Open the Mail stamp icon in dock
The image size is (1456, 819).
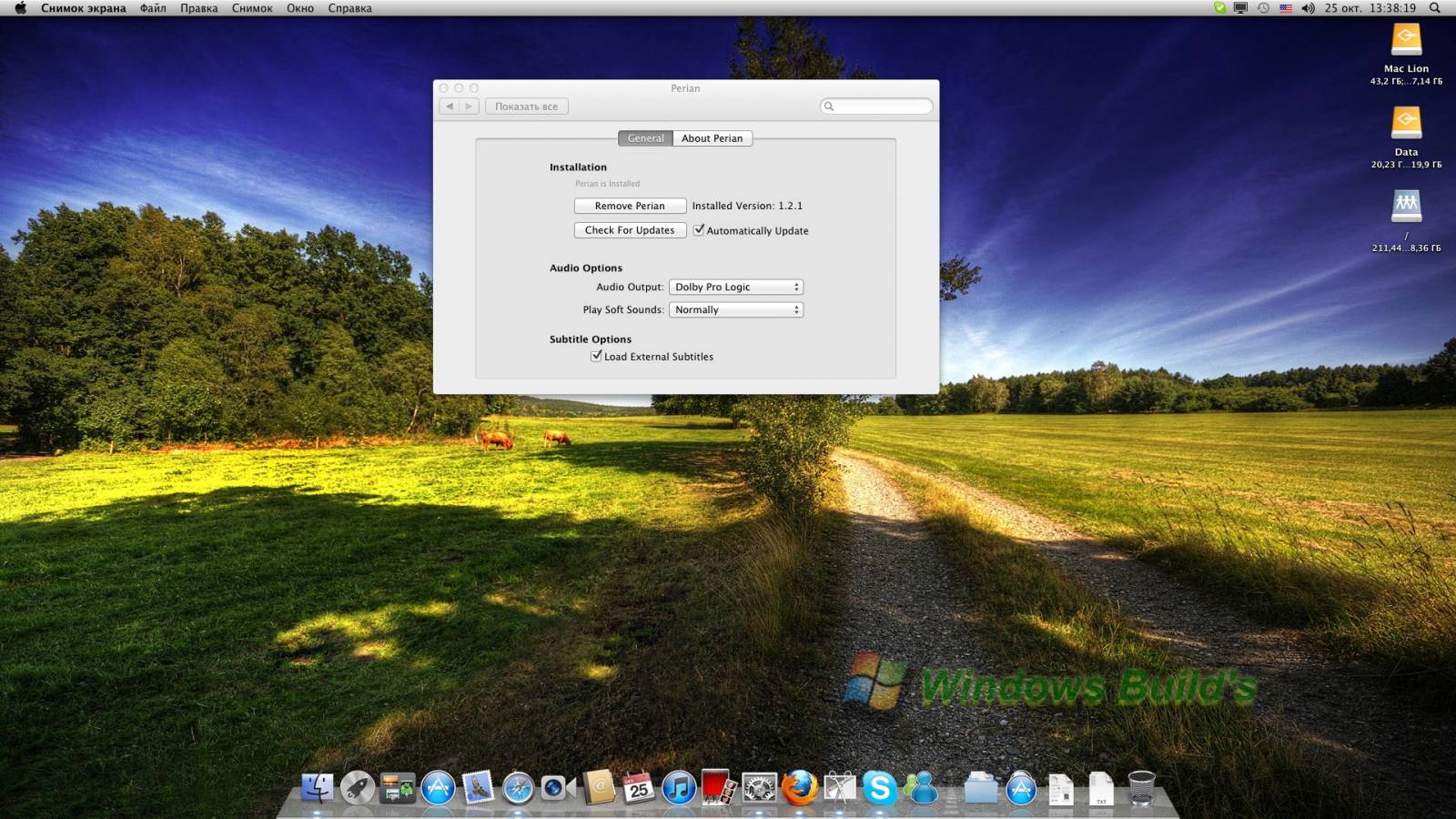coord(478,788)
